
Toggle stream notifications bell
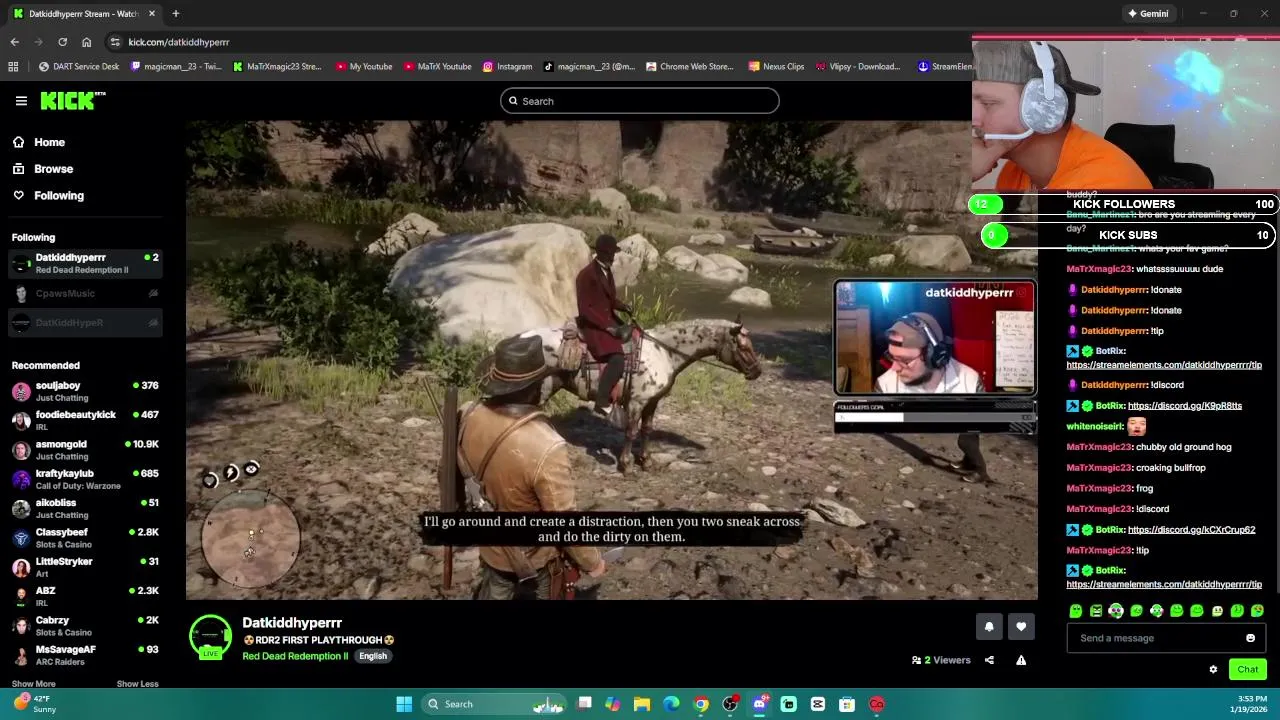point(989,627)
